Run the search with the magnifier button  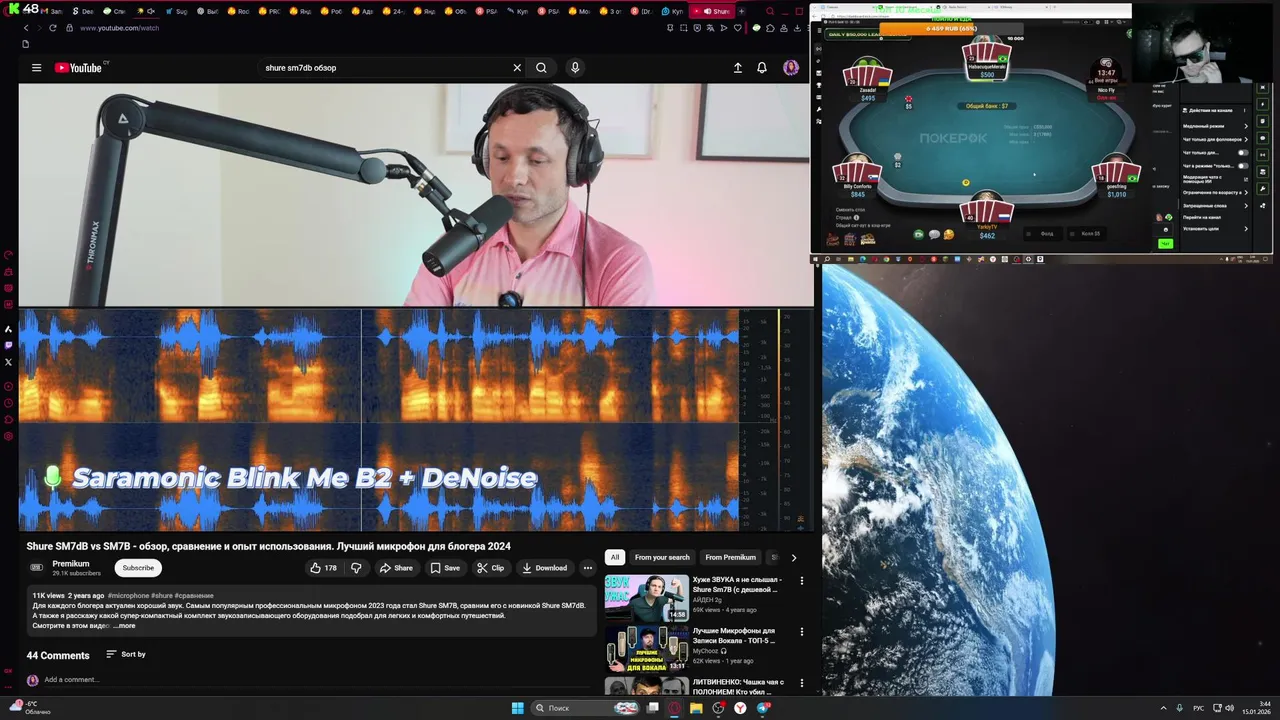tap(541, 68)
